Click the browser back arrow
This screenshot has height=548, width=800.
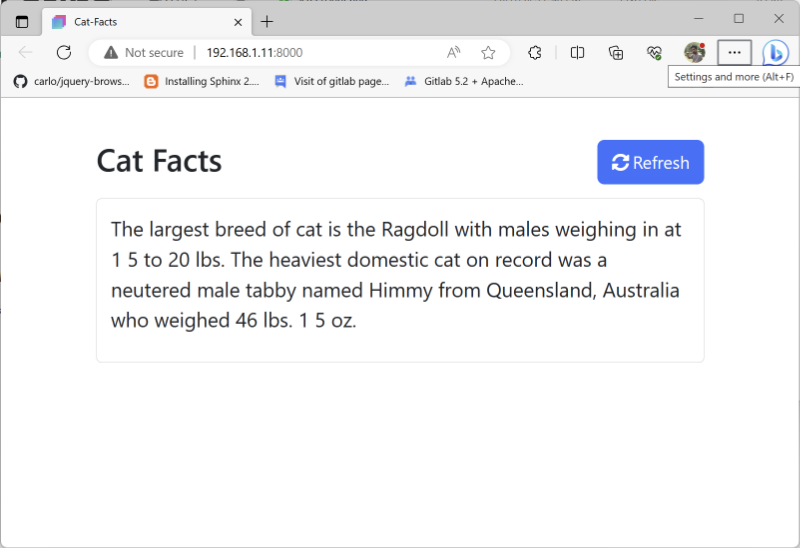click(x=25, y=52)
